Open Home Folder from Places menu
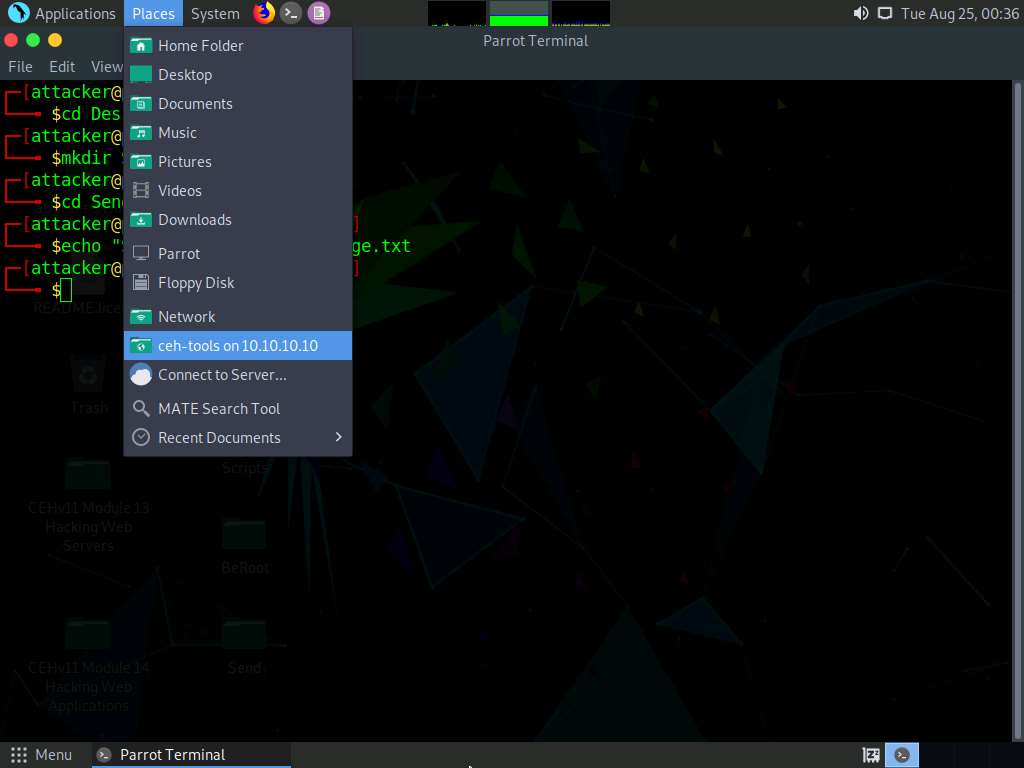The width and height of the screenshot is (1024, 768). click(238, 46)
